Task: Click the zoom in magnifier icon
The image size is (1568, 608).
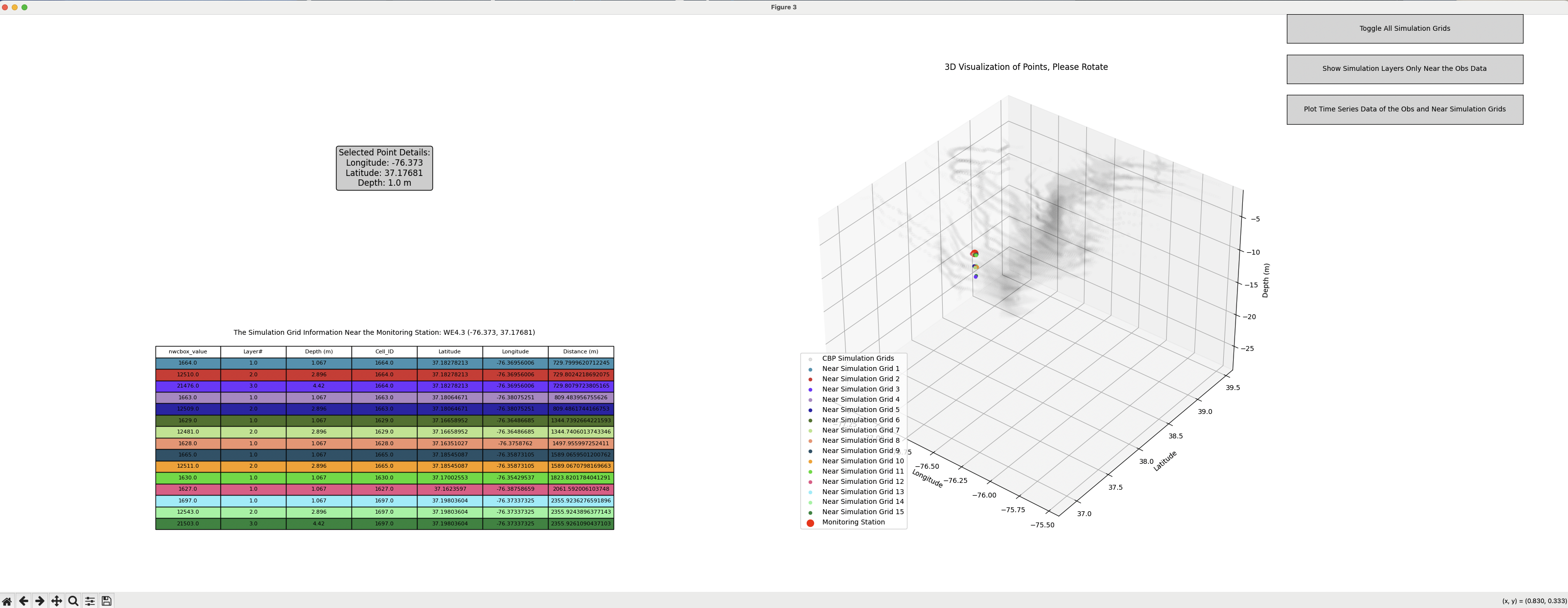Action: 72,600
